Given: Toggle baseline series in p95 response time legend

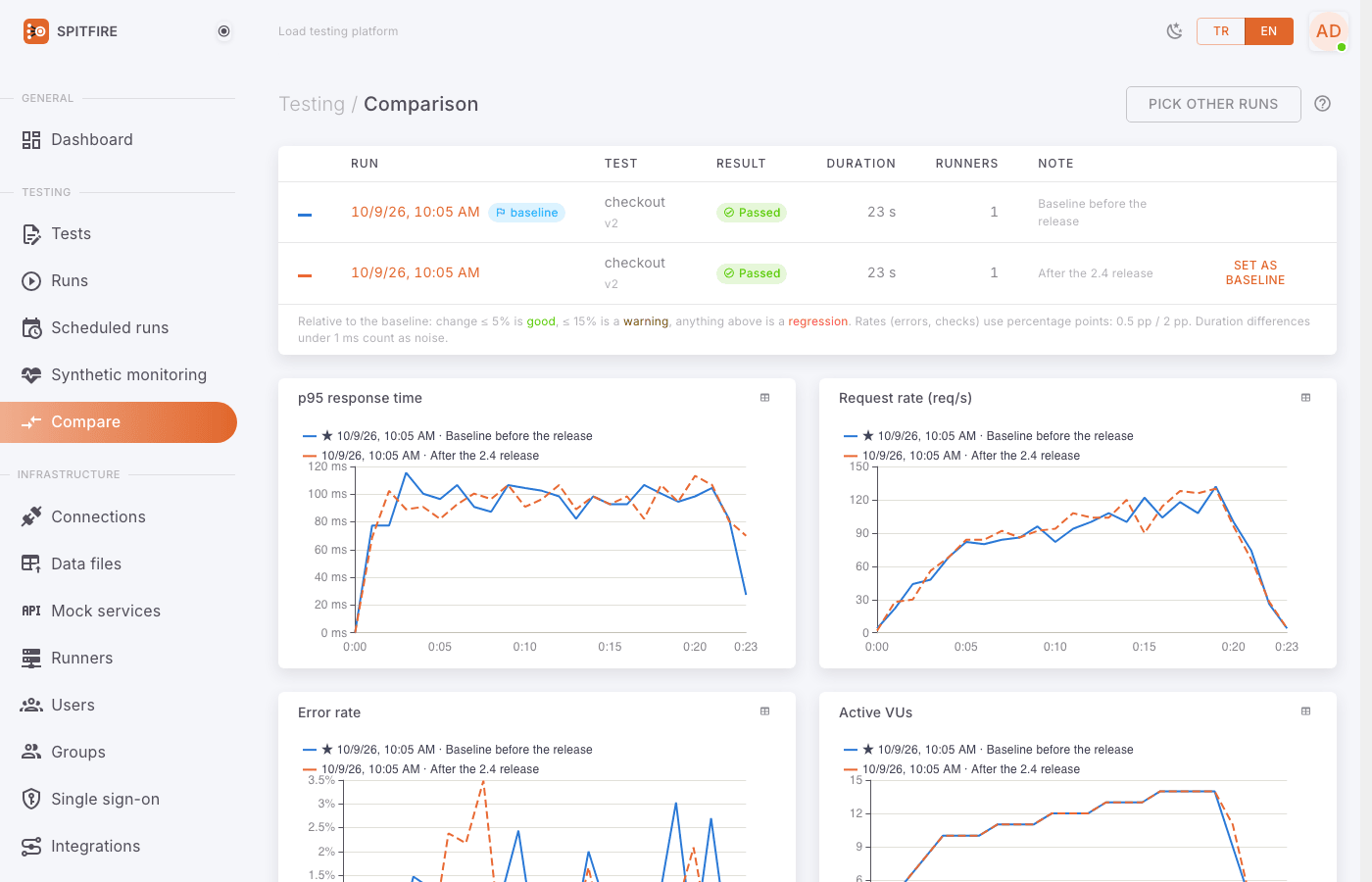Looking at the screenshot, I should [448, 436].
